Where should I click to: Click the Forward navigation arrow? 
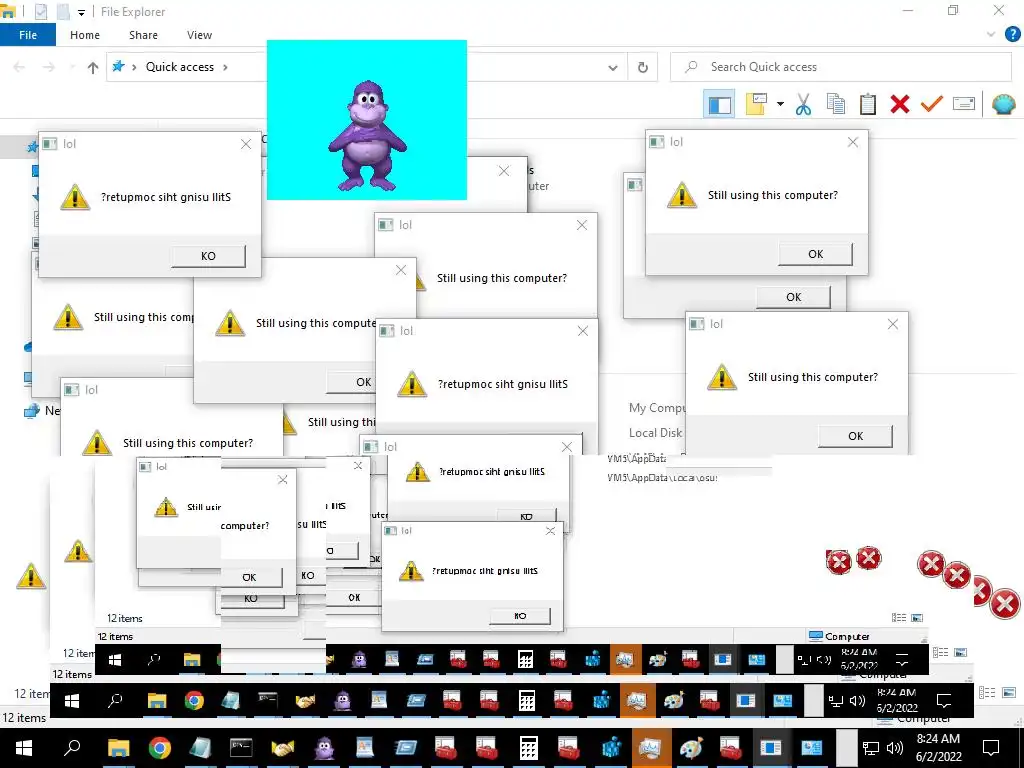[49, 67]
